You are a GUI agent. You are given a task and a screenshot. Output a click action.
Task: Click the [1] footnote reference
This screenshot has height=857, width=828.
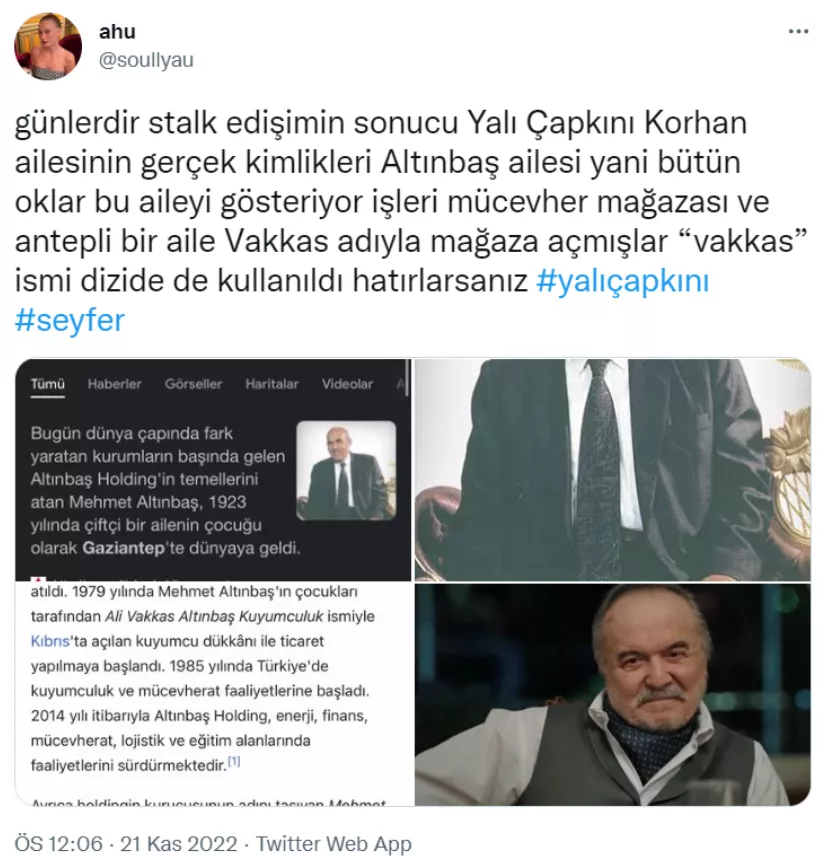pyautogui.click(x=234, y=761)
